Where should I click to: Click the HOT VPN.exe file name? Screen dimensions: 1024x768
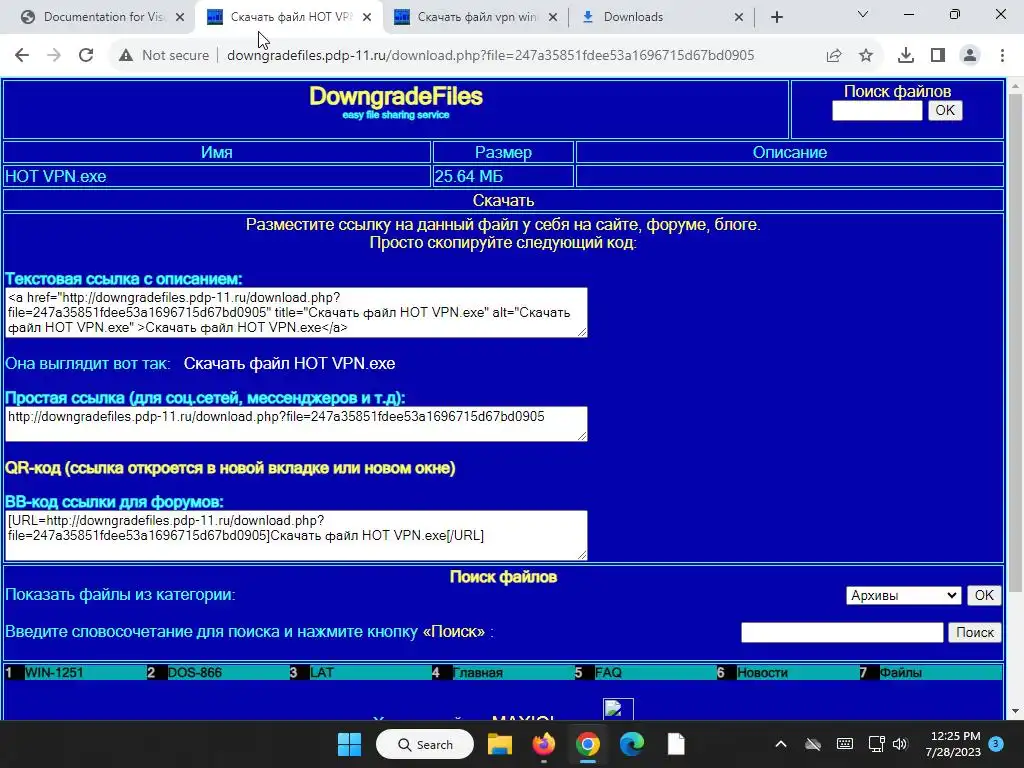[56, 176]
